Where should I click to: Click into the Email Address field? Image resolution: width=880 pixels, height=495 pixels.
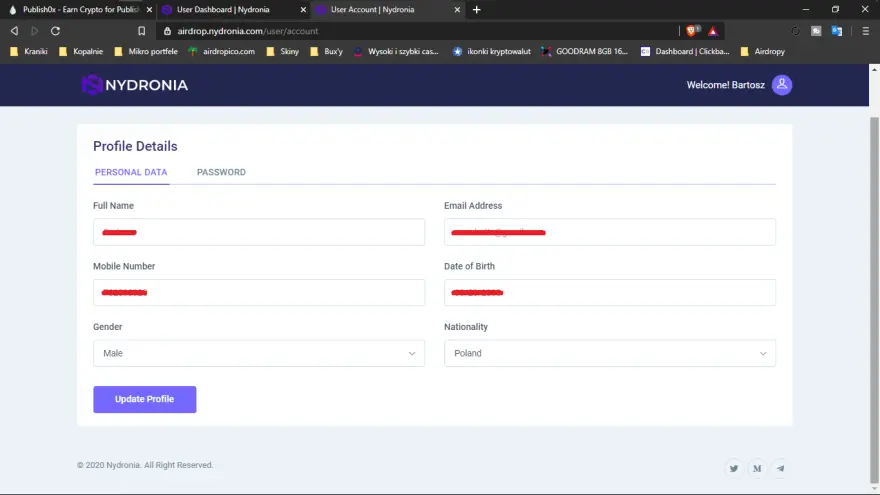[x=609, y=232]
